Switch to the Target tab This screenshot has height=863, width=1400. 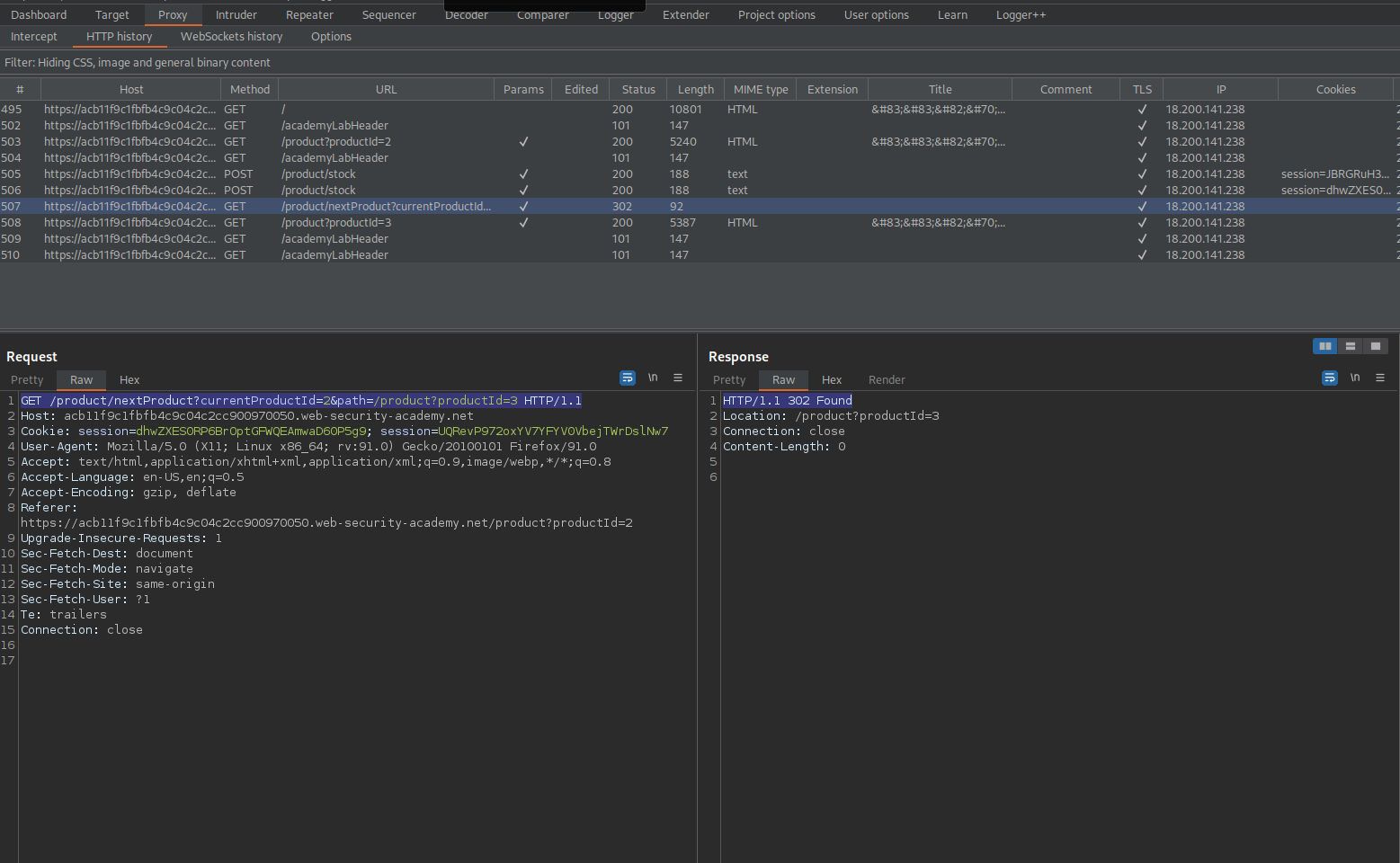pyautogui.click(x=112, y=15)
